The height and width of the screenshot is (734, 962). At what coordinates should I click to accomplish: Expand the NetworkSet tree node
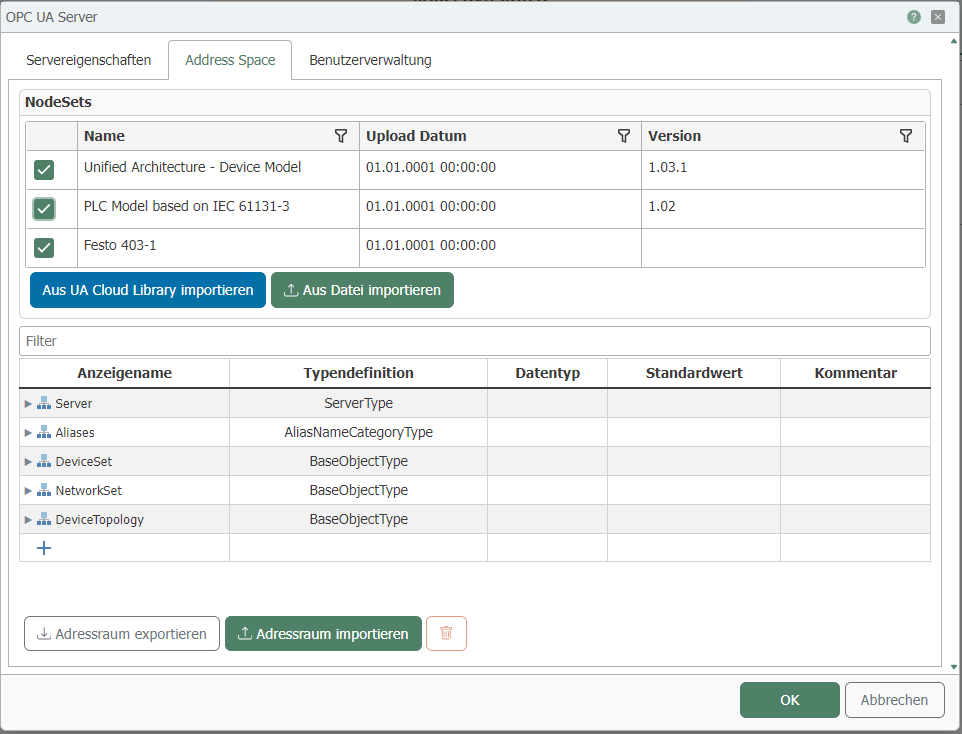(28, 491)
